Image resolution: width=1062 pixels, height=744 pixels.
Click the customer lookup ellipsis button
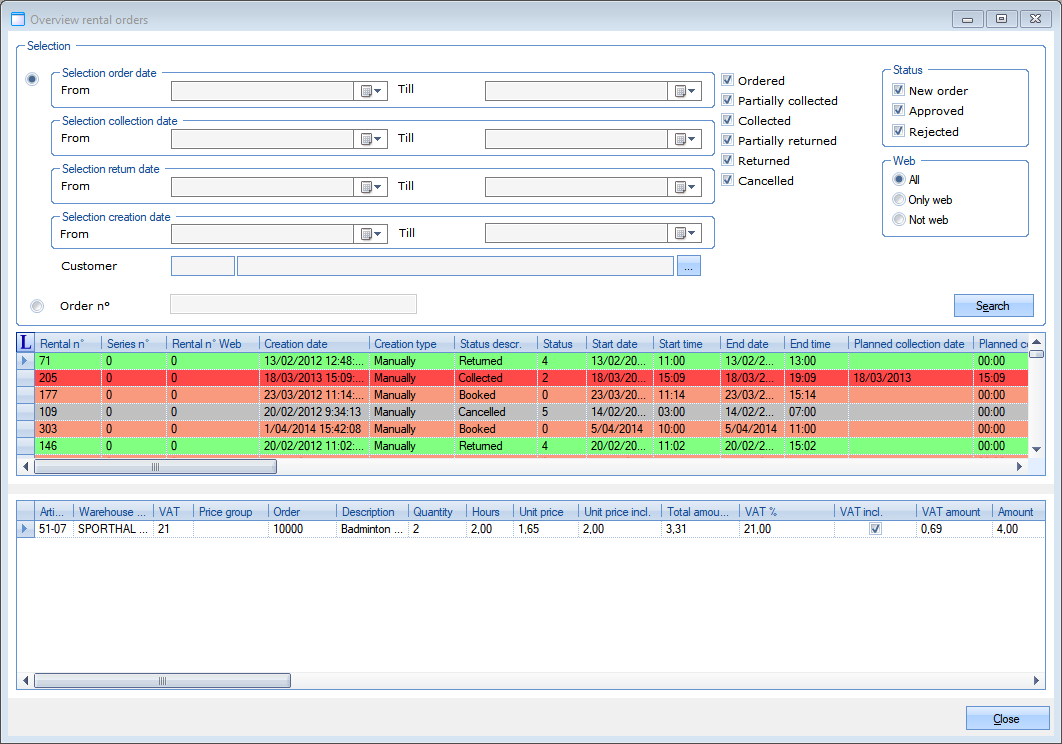pyautogui.click(x=689, y=266)
